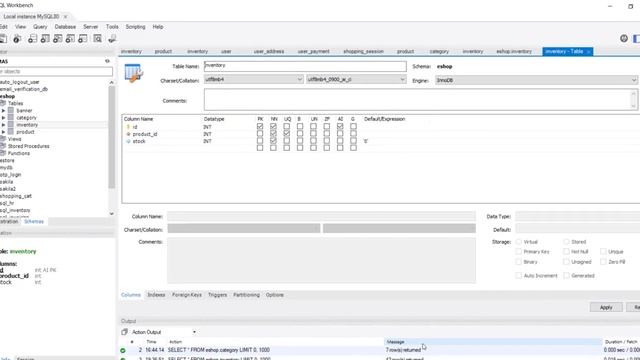Toggle UN checkbox for stock column
This screenshot has height=360, width=640.
tap(313, 141)
